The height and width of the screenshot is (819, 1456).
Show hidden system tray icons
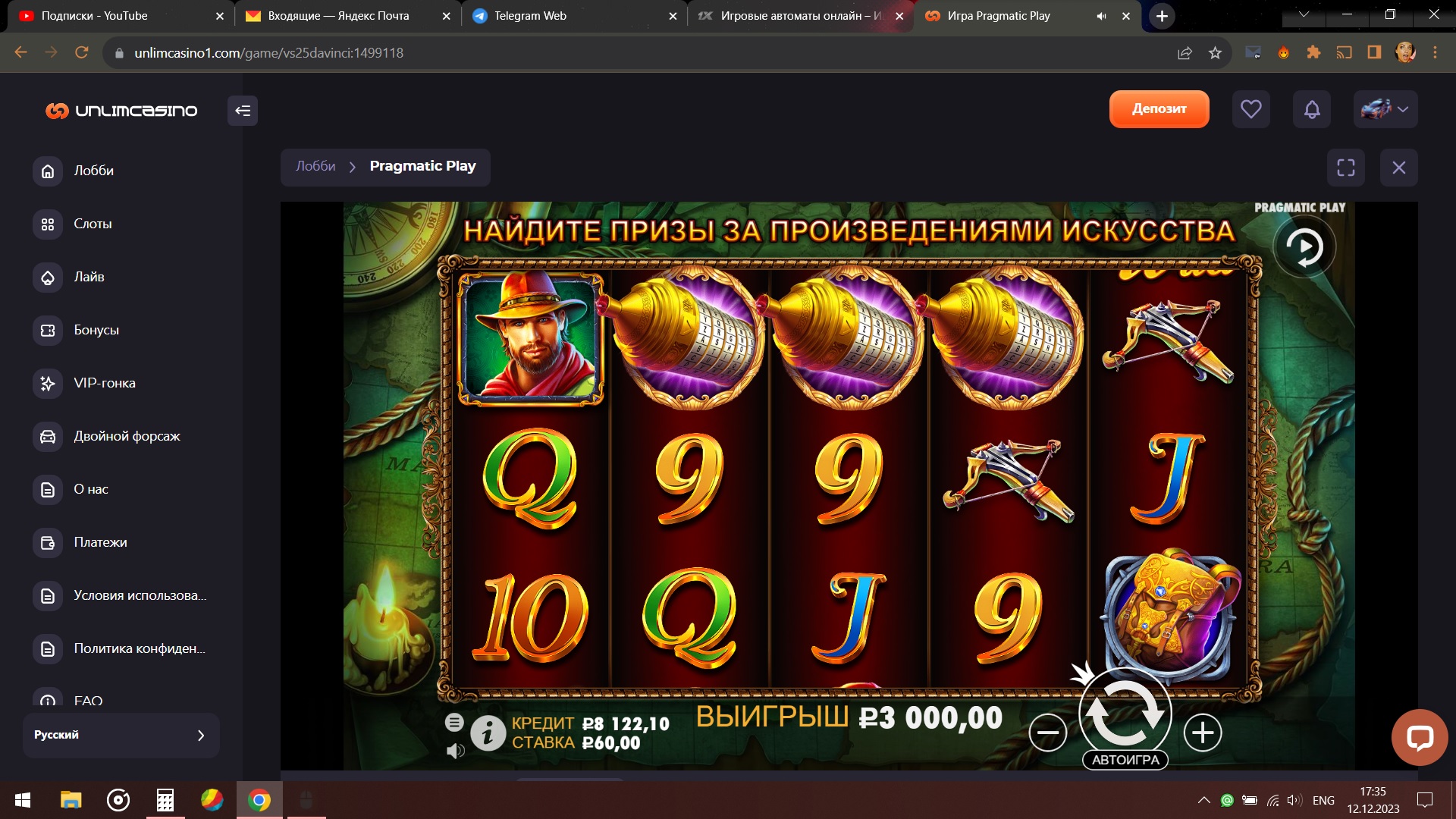tap(1203, 800)
